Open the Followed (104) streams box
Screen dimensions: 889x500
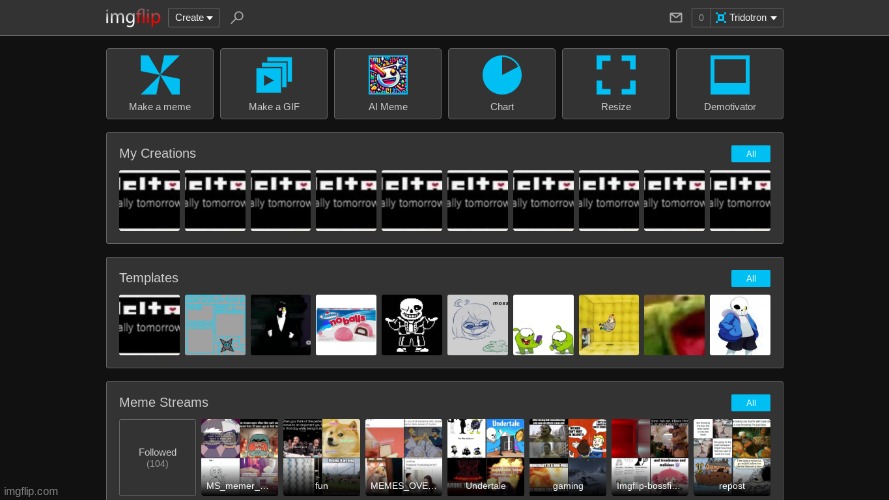coord(158,457)
